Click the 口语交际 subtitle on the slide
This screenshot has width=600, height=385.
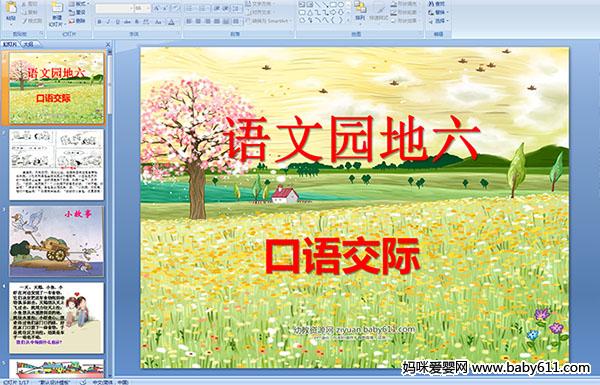[x=342, y=256]
